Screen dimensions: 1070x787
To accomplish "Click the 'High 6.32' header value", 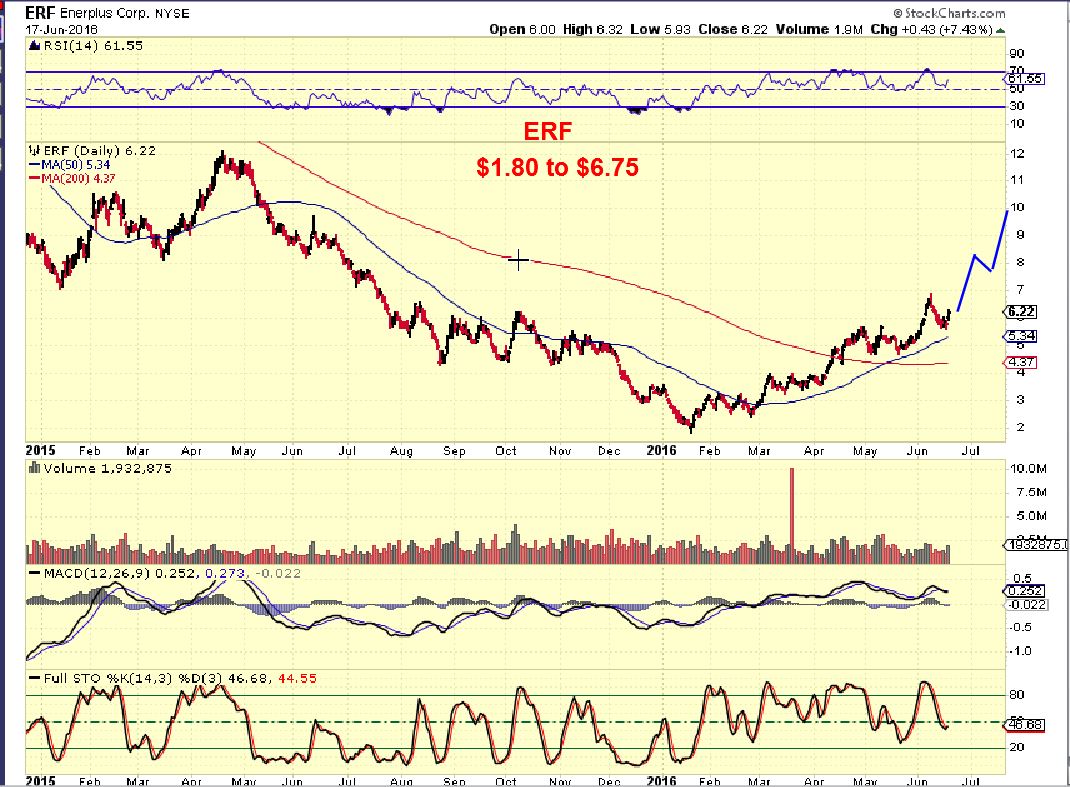I will (592, 29).
